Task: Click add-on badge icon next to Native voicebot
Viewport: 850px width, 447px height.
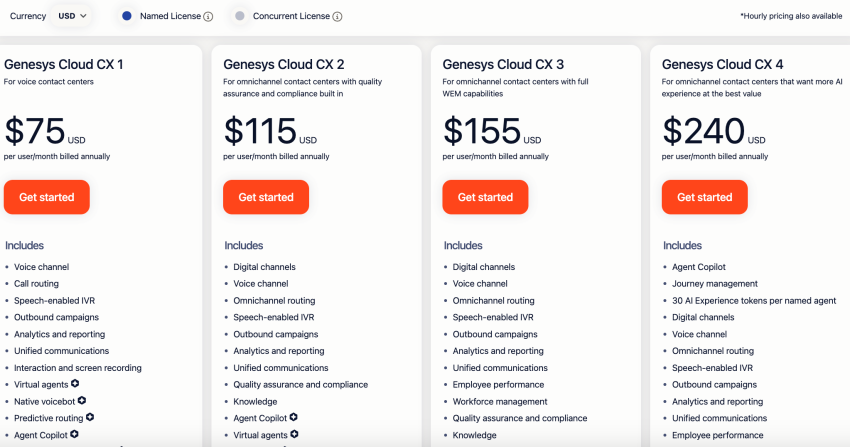Action: point(82,400)
